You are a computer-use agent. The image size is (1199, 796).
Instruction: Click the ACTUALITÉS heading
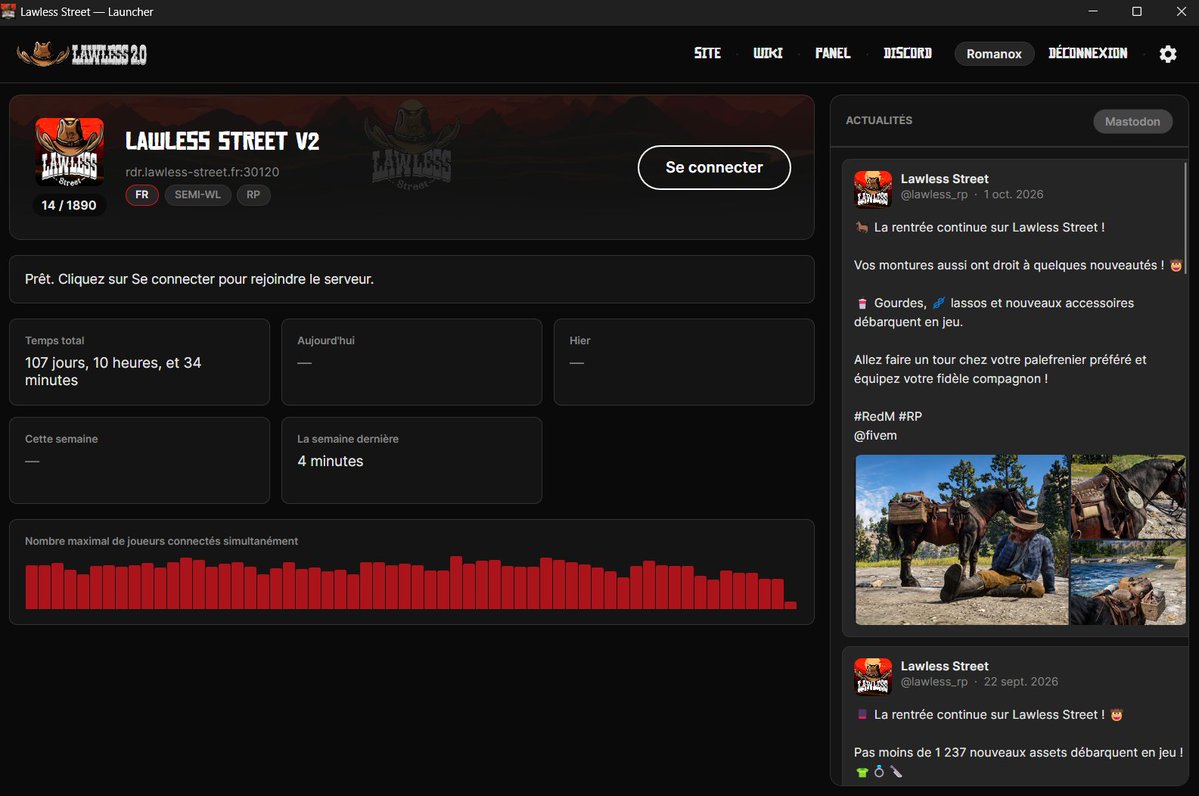click(879, 120)
